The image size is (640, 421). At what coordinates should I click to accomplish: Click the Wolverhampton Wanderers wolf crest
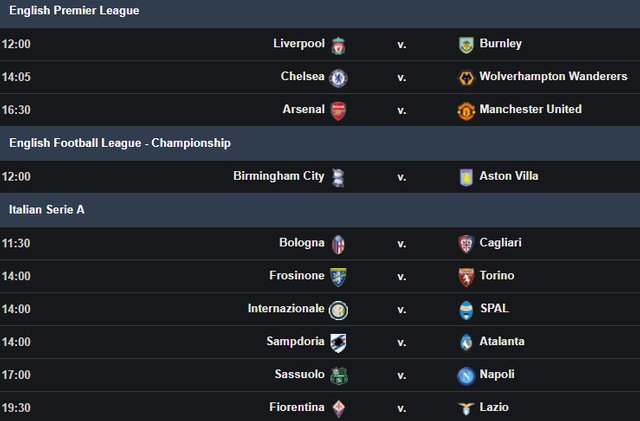click(464, 78)
